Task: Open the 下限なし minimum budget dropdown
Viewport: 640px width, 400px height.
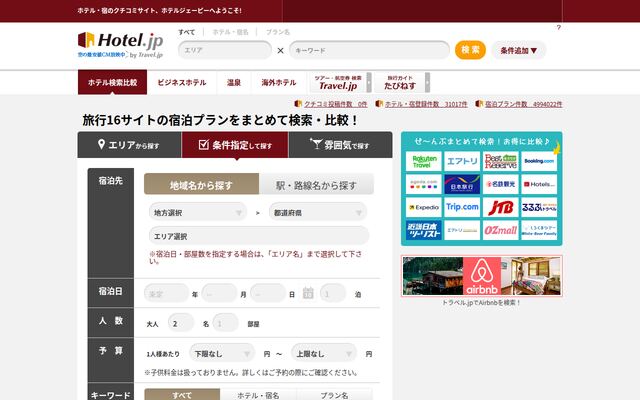Action: coord(222,353)
